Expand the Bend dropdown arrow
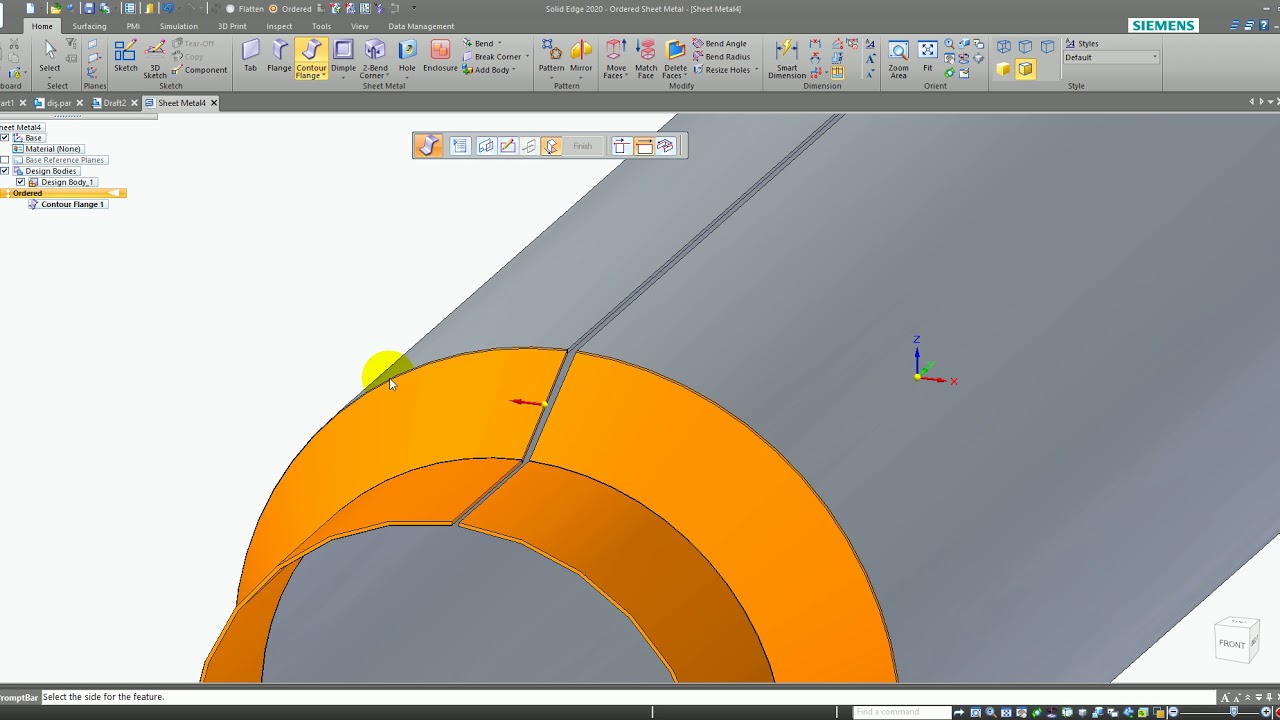This screenshot has height=720, width=1280. click(499, 44)
